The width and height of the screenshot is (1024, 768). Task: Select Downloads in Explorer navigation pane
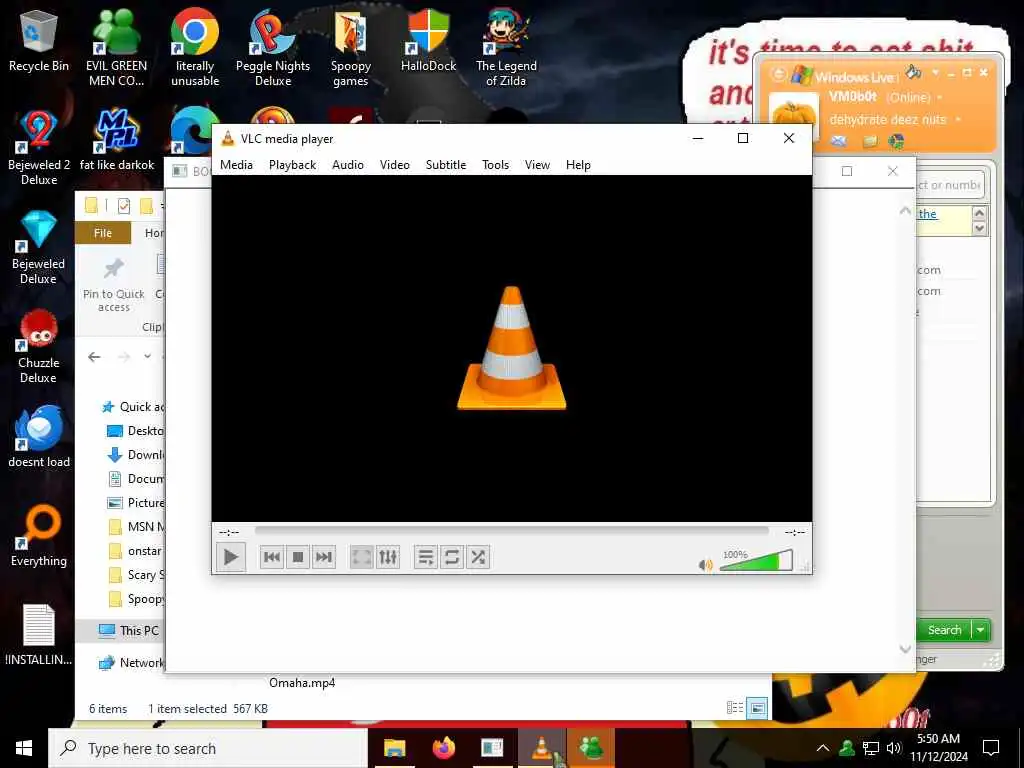(x=135, y=455)
